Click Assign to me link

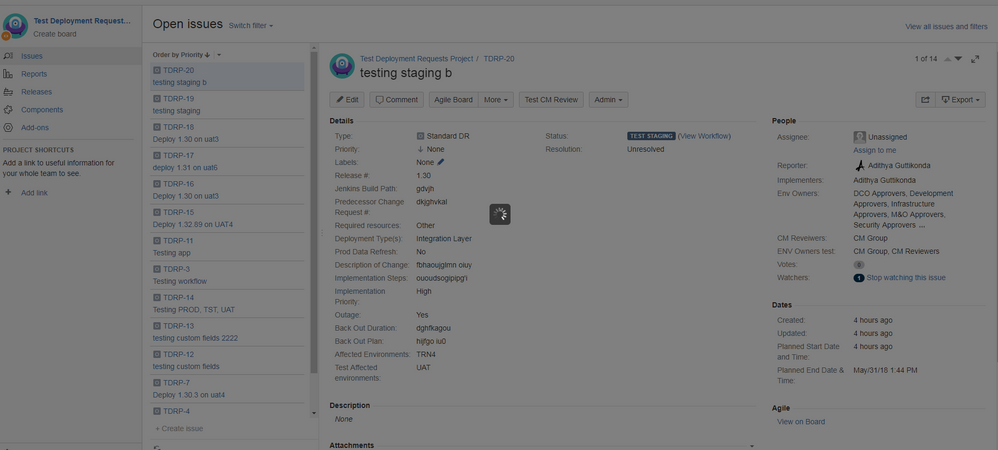(x=875, y=150)
